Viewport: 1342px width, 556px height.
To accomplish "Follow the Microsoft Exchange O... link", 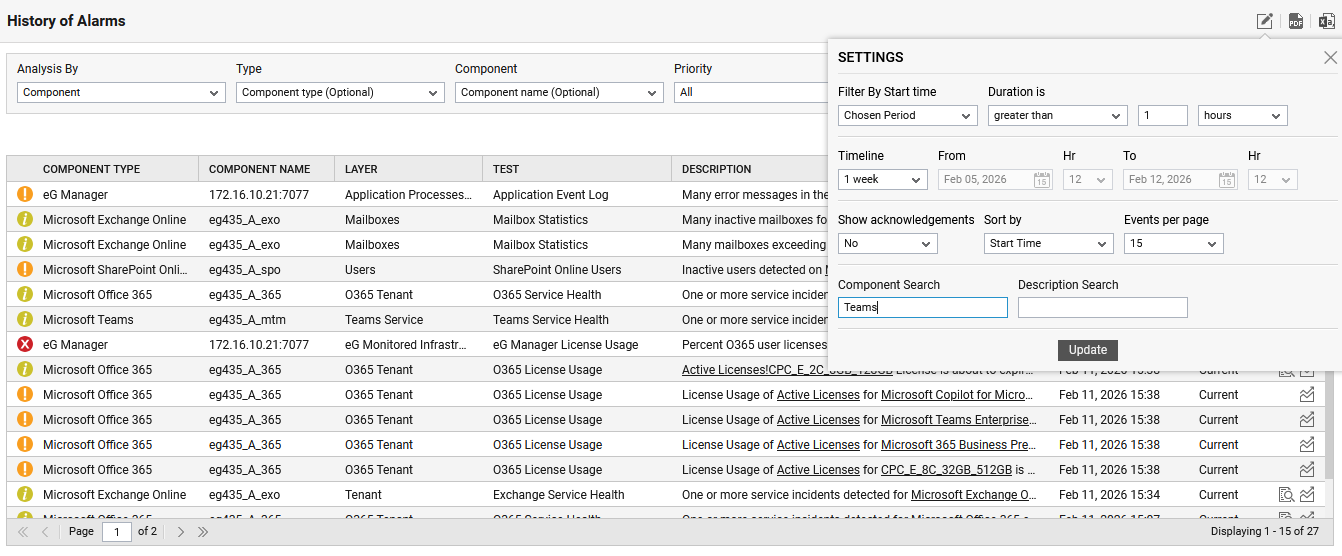I will pos(974,495).
